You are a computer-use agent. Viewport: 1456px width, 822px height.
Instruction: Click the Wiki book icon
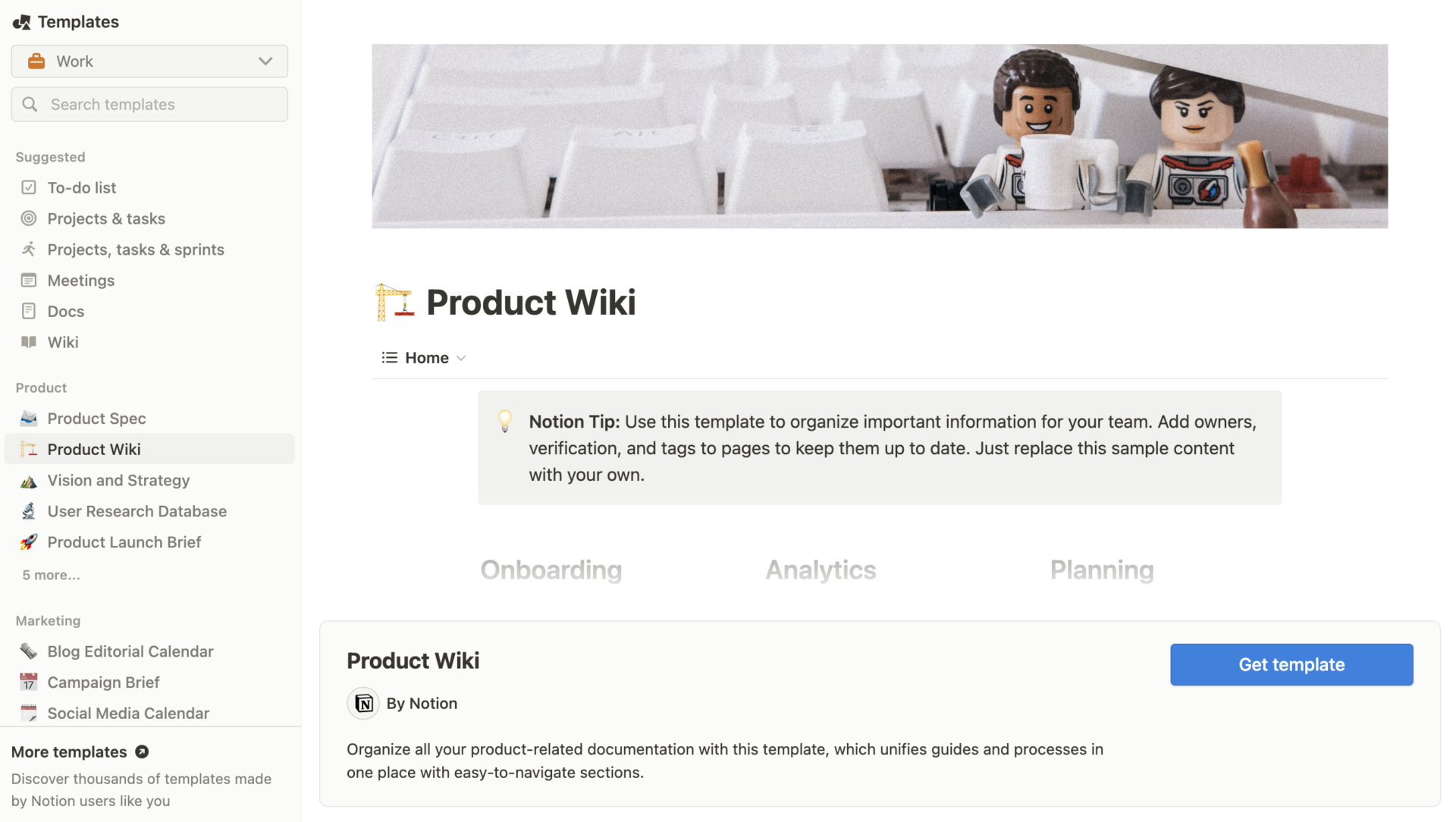[28, 342]
